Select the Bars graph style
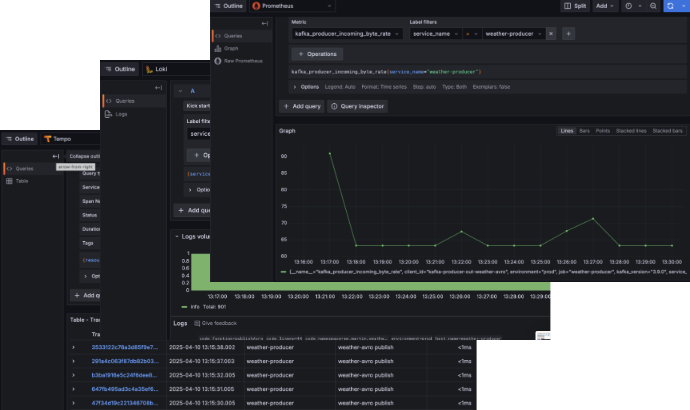The height and width of the screenshot is (410, 690). [584, 131]
